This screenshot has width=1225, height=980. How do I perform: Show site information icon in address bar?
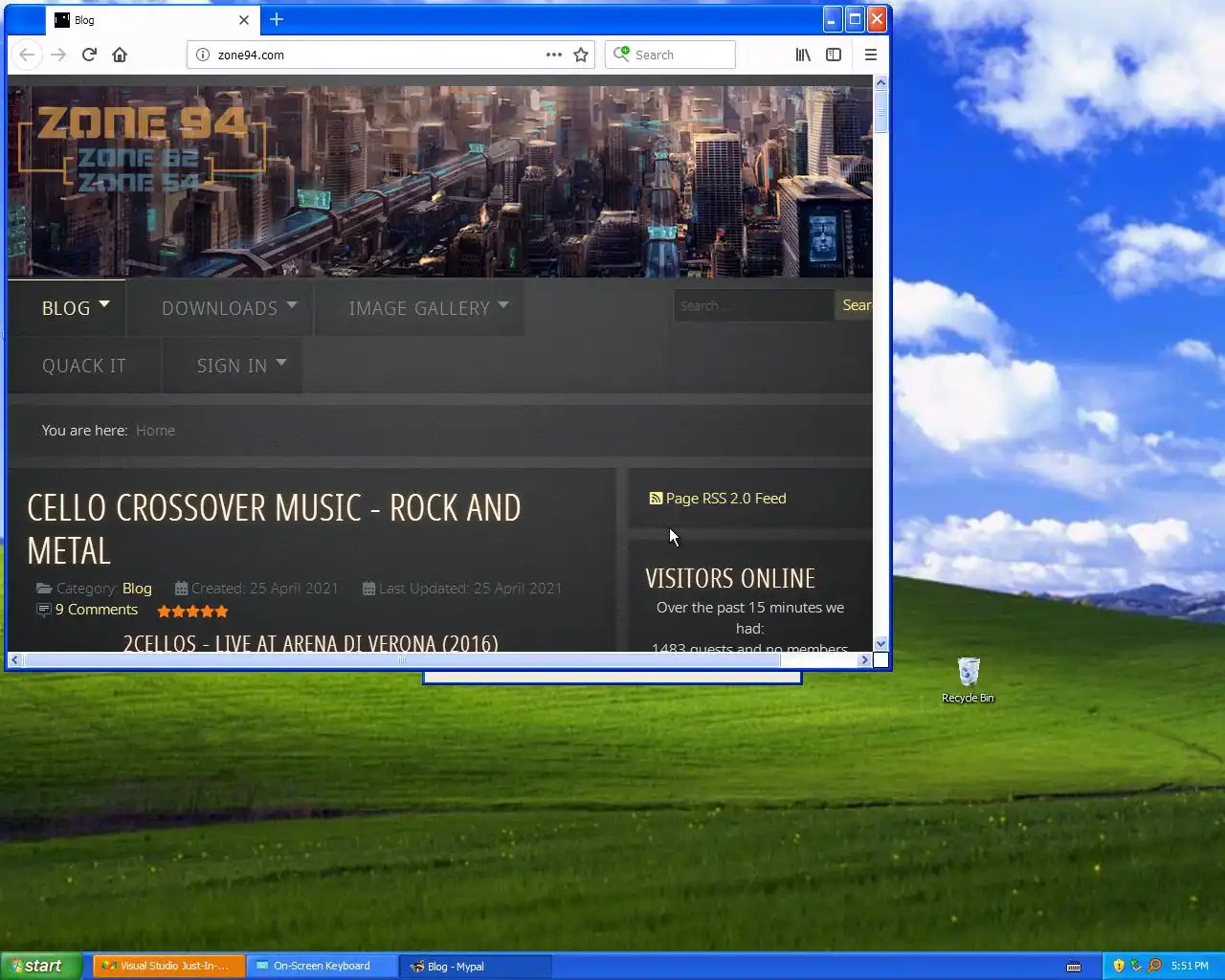point(203,55)
